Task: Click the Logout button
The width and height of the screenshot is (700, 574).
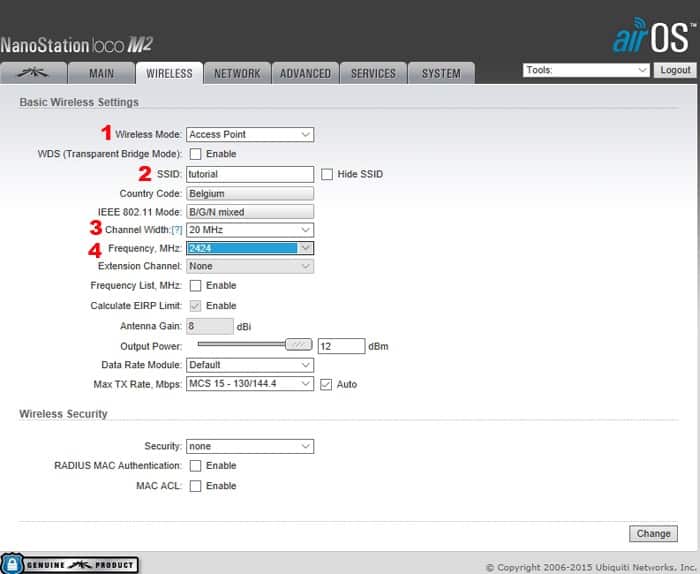Action: 675,70
